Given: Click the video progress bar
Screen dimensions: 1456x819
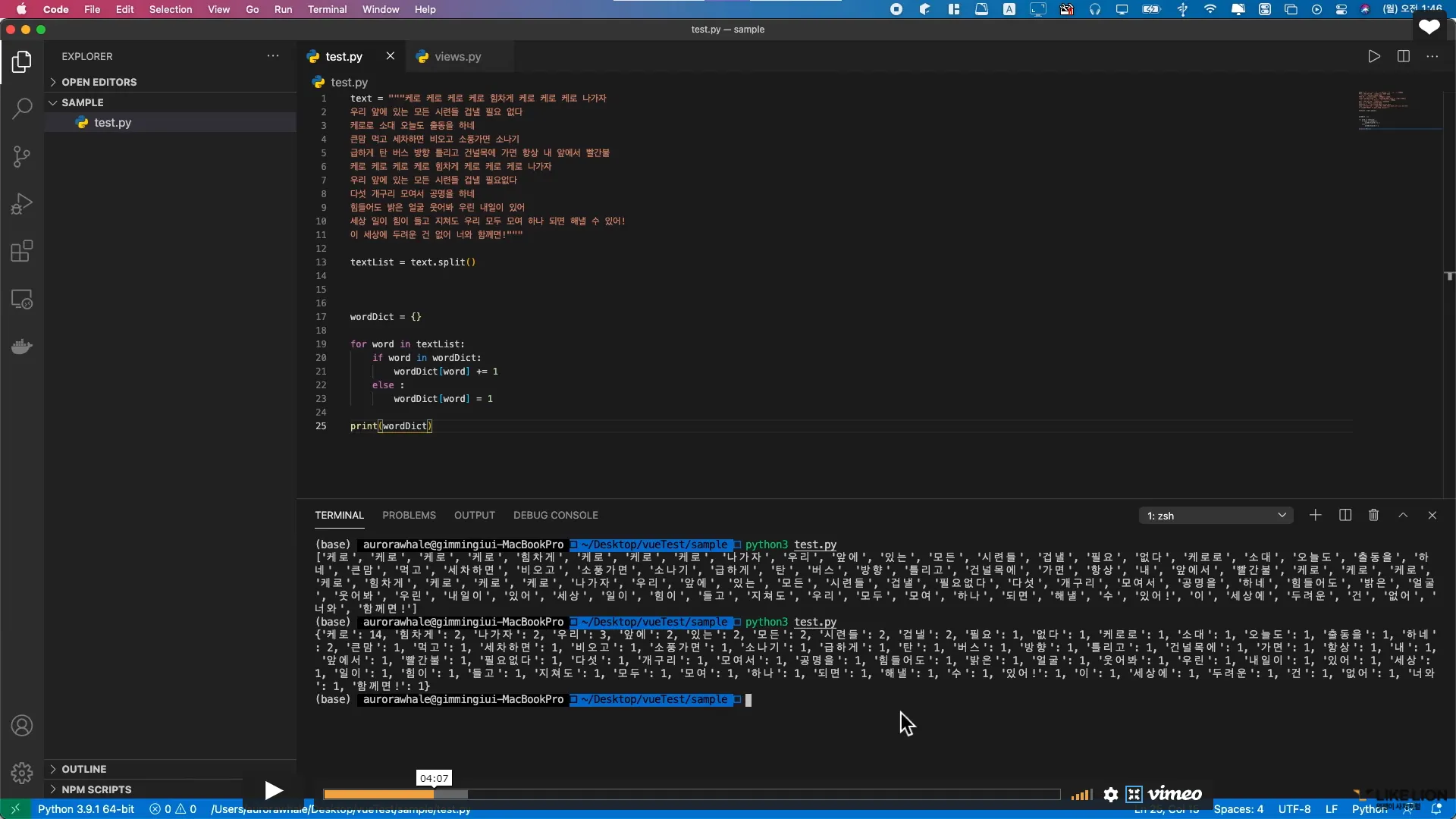Looking at the screenshot, I should point(691,794).
